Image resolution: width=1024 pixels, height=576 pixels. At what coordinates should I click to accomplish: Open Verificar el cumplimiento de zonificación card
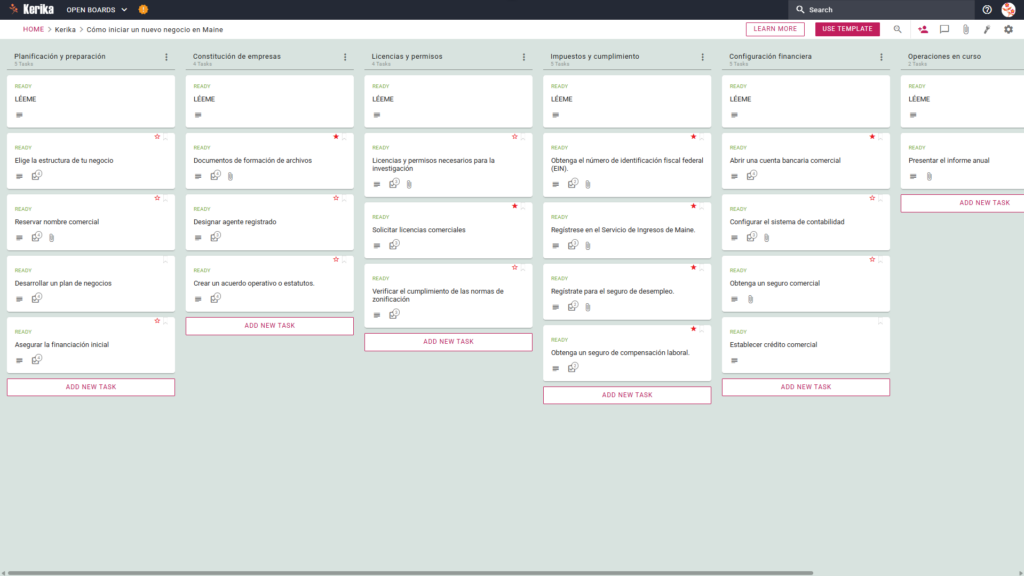(448, 295)
